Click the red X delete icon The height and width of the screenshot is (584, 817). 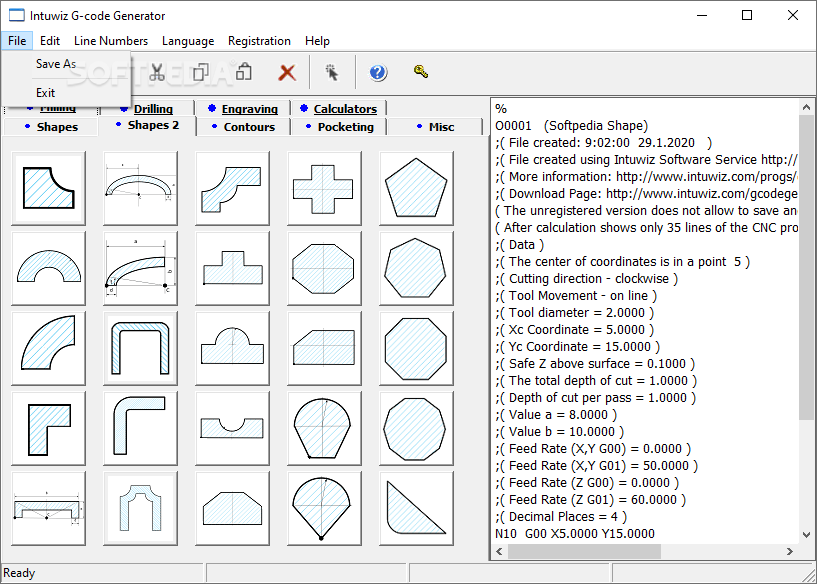[287, 72]
